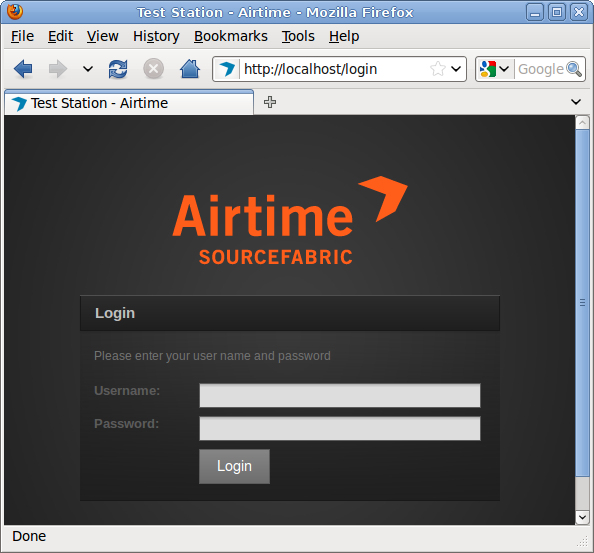
Task: Click the search magnifier icon
Action: tap(574, 69)
